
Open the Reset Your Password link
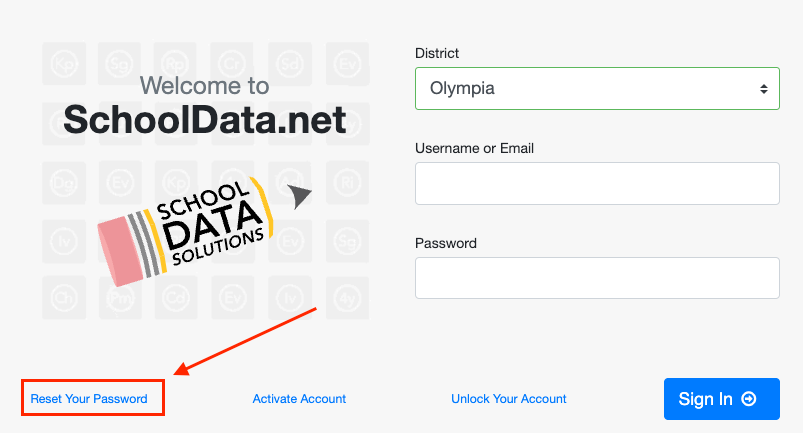[89, 399]
